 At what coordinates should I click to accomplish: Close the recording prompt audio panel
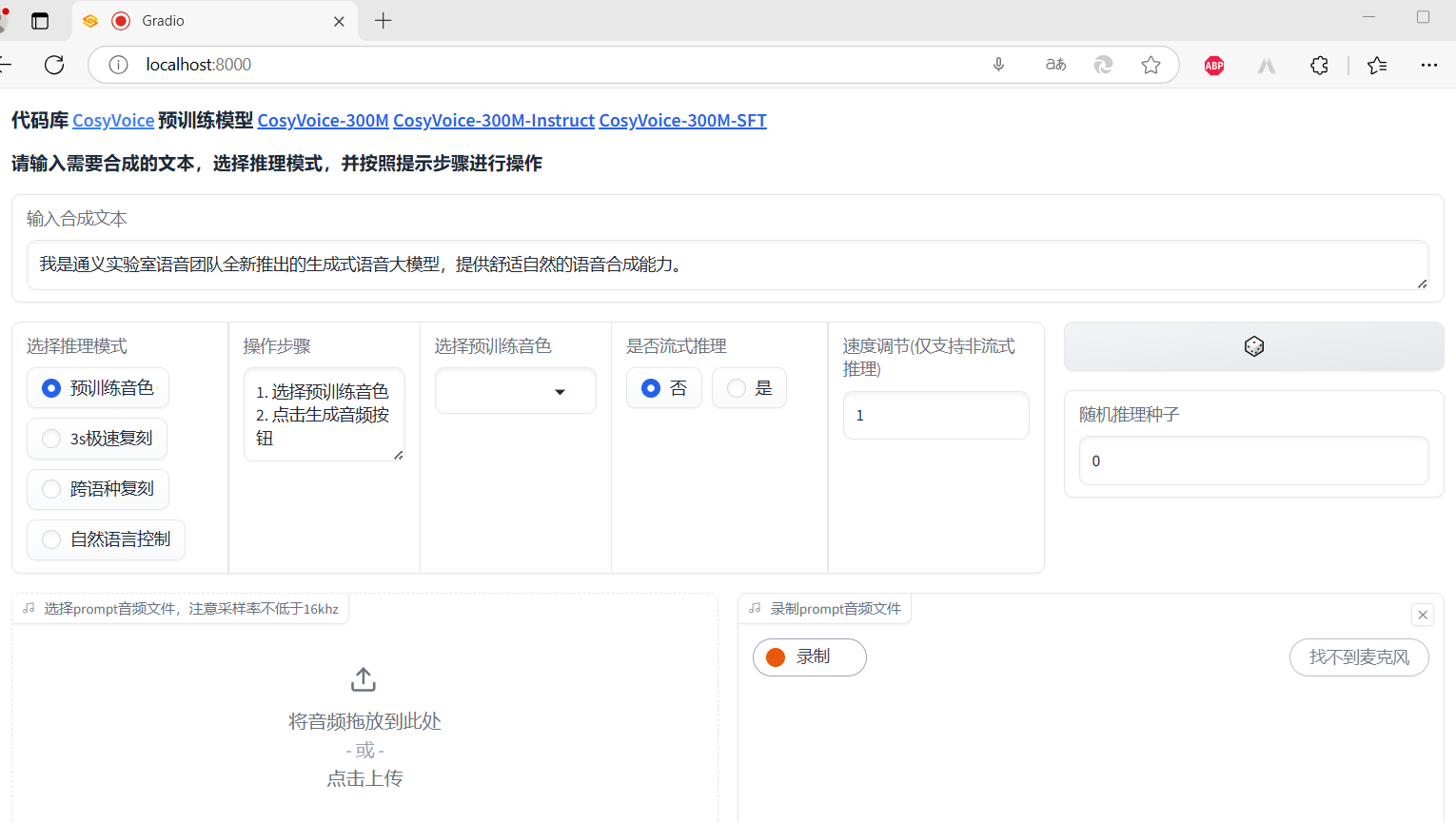(1423, 615)
